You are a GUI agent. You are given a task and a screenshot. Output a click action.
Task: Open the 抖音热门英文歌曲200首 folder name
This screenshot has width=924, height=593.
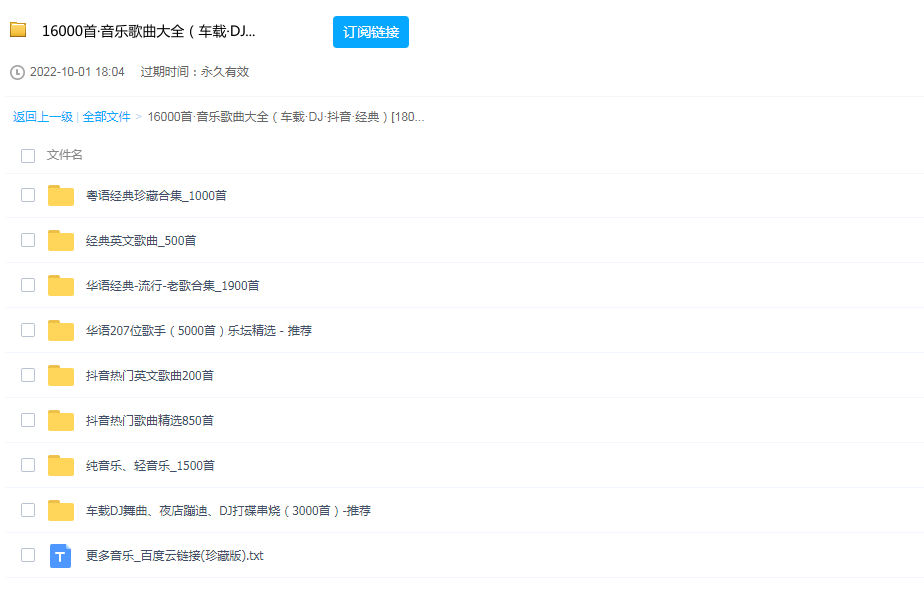click(x=150, y=375)
